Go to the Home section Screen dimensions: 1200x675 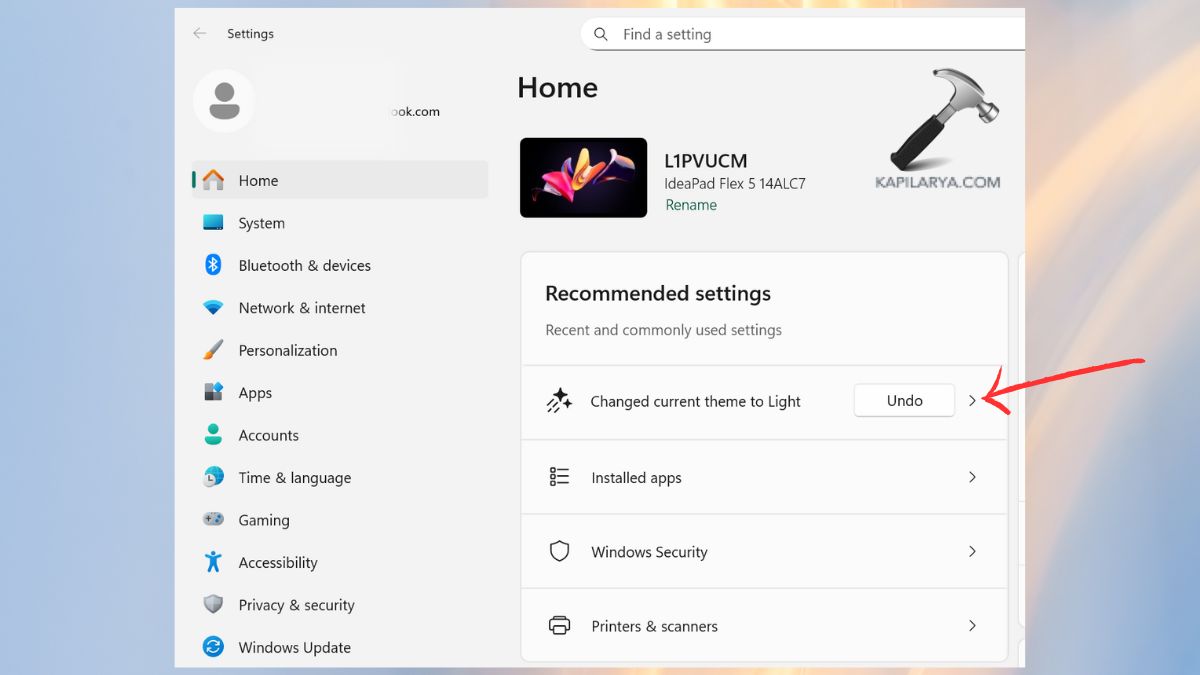click(258, 180)
